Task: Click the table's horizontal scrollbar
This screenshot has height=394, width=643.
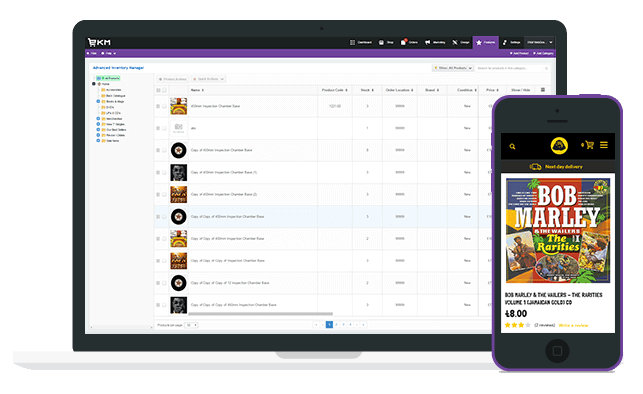Action: coord(260,314)
